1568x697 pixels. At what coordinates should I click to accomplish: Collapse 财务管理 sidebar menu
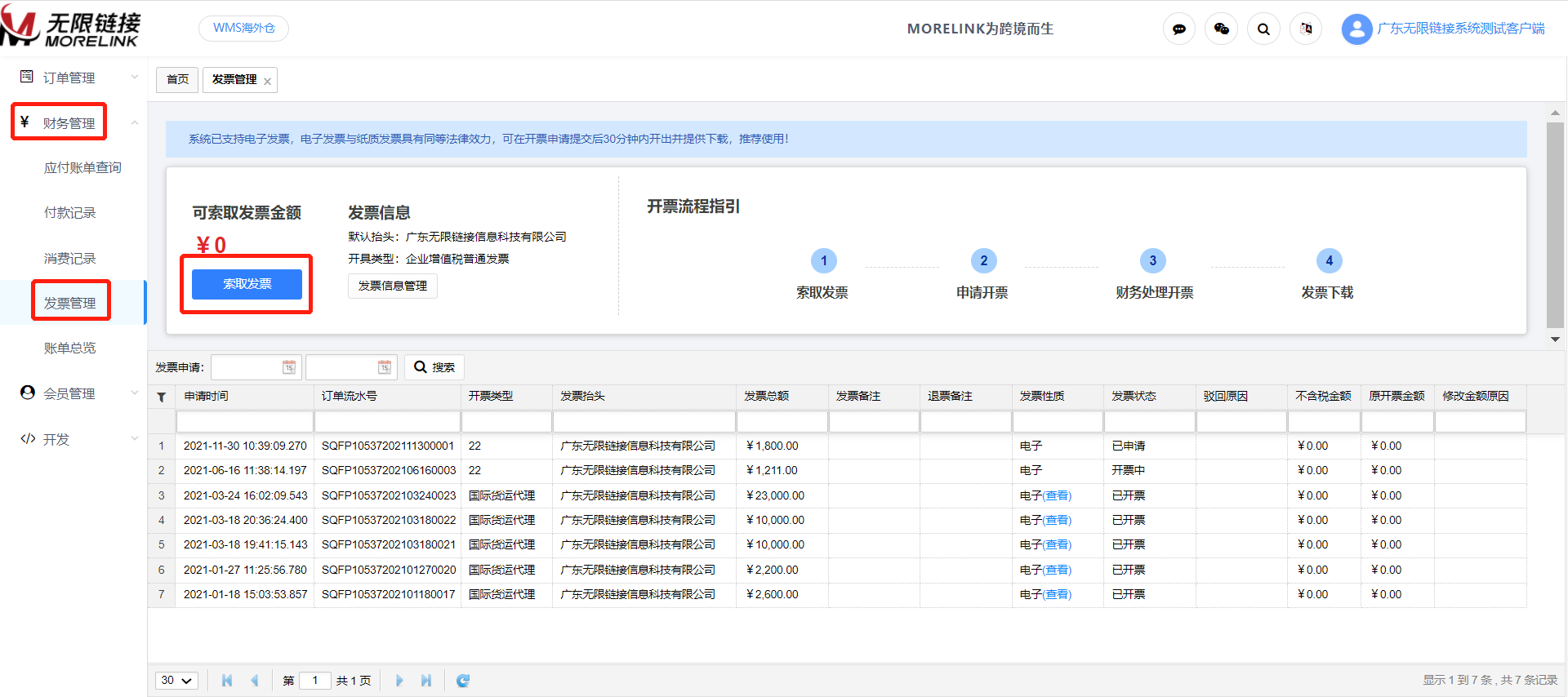tap(73, 123)
